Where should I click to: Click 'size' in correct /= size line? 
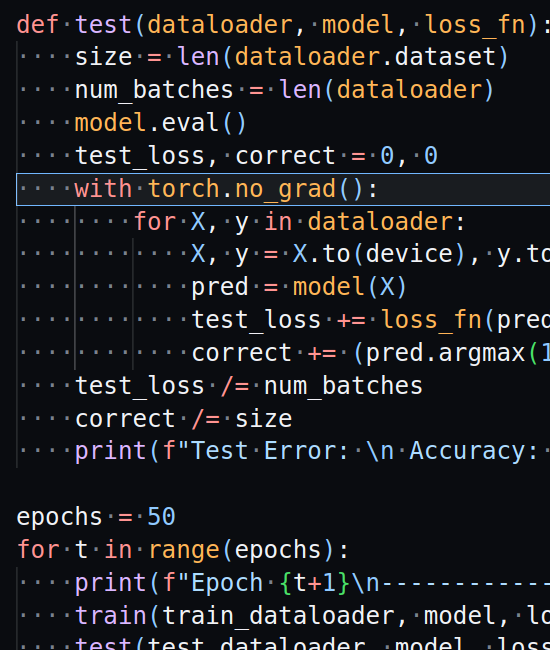[264, 419]
